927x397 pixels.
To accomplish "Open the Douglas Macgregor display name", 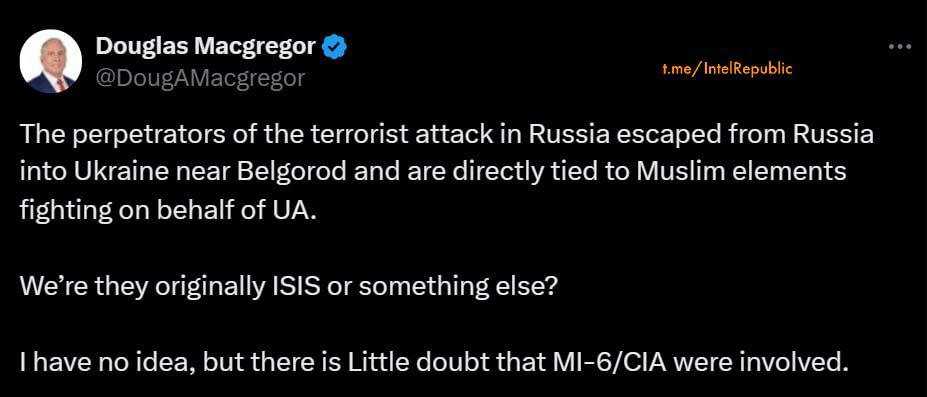I will tap(205, 46).
